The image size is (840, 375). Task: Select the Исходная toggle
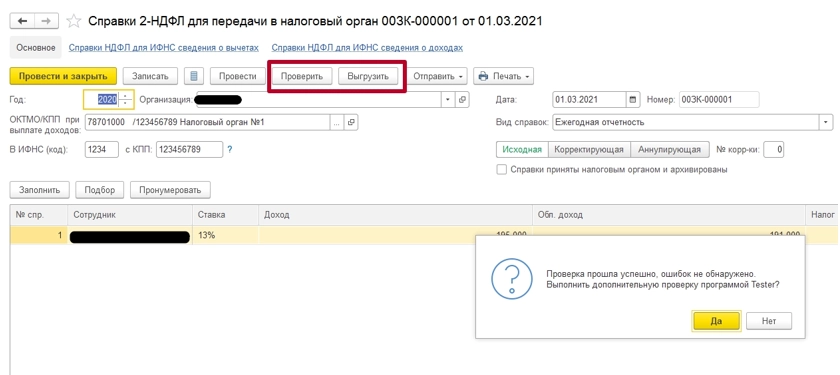tap(522, 149)
